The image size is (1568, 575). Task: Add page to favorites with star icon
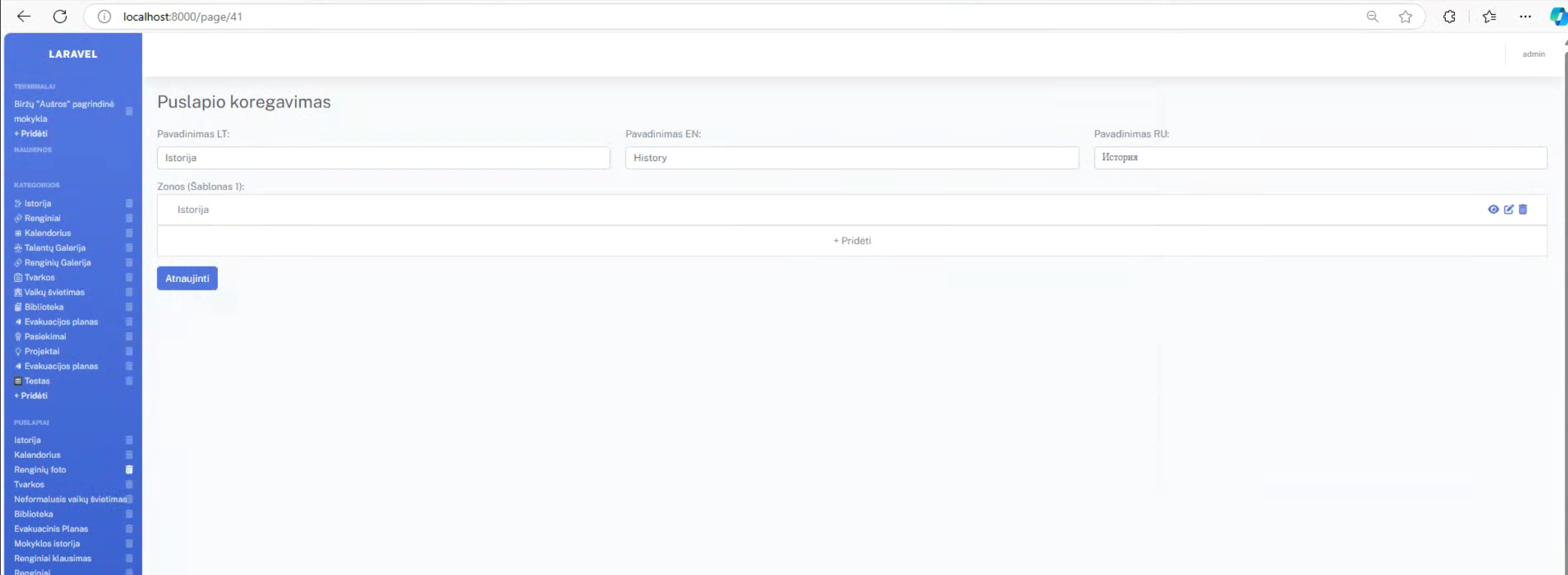[1405, 17]
